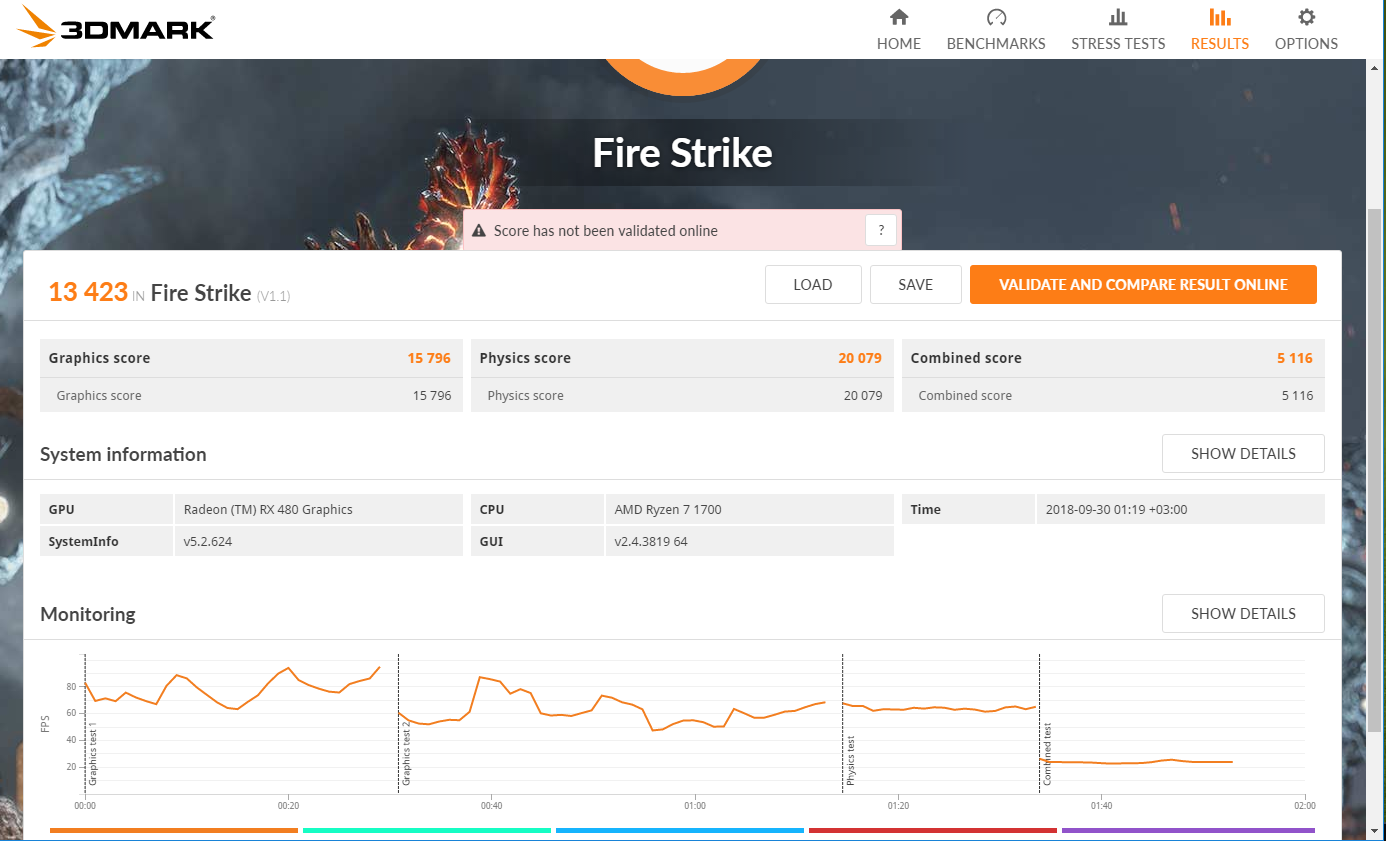Screen dimensions: 1386x841
Task: Click the Time value 2018-09-30 01:19 +03:00
Action: tap(1116, 509)
